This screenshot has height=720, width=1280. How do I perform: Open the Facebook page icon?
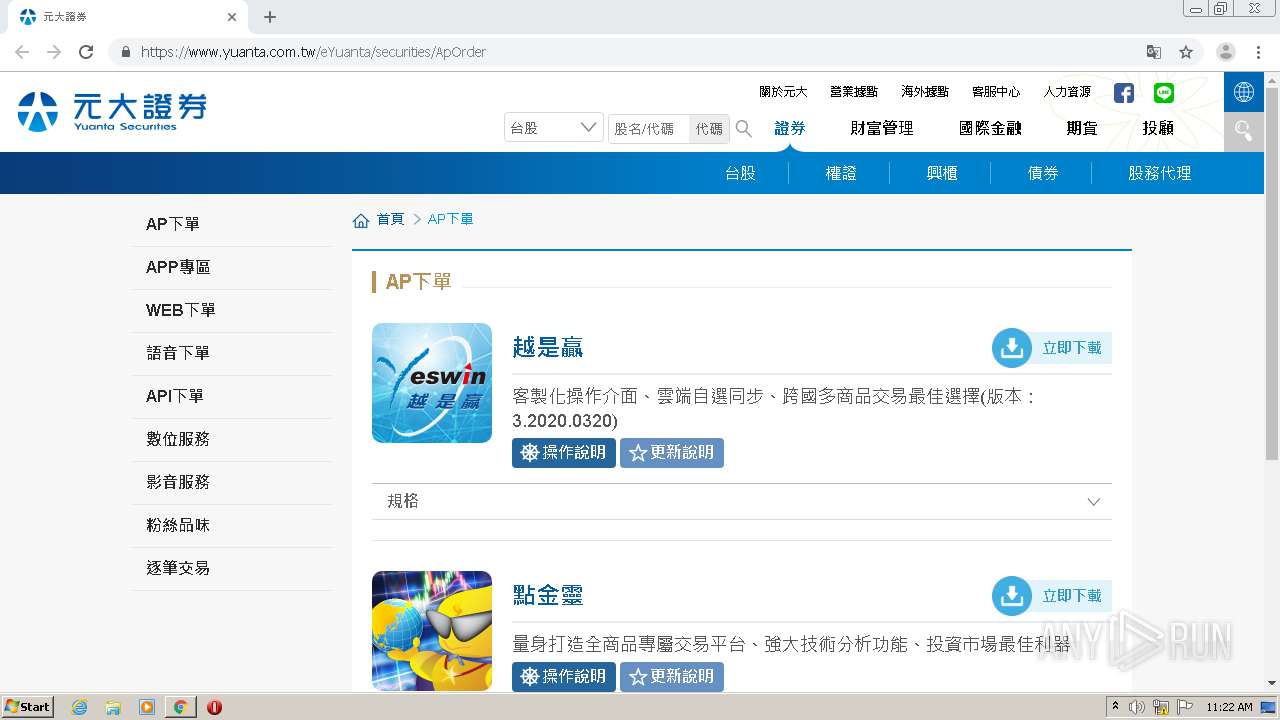tap(1124, 93)
